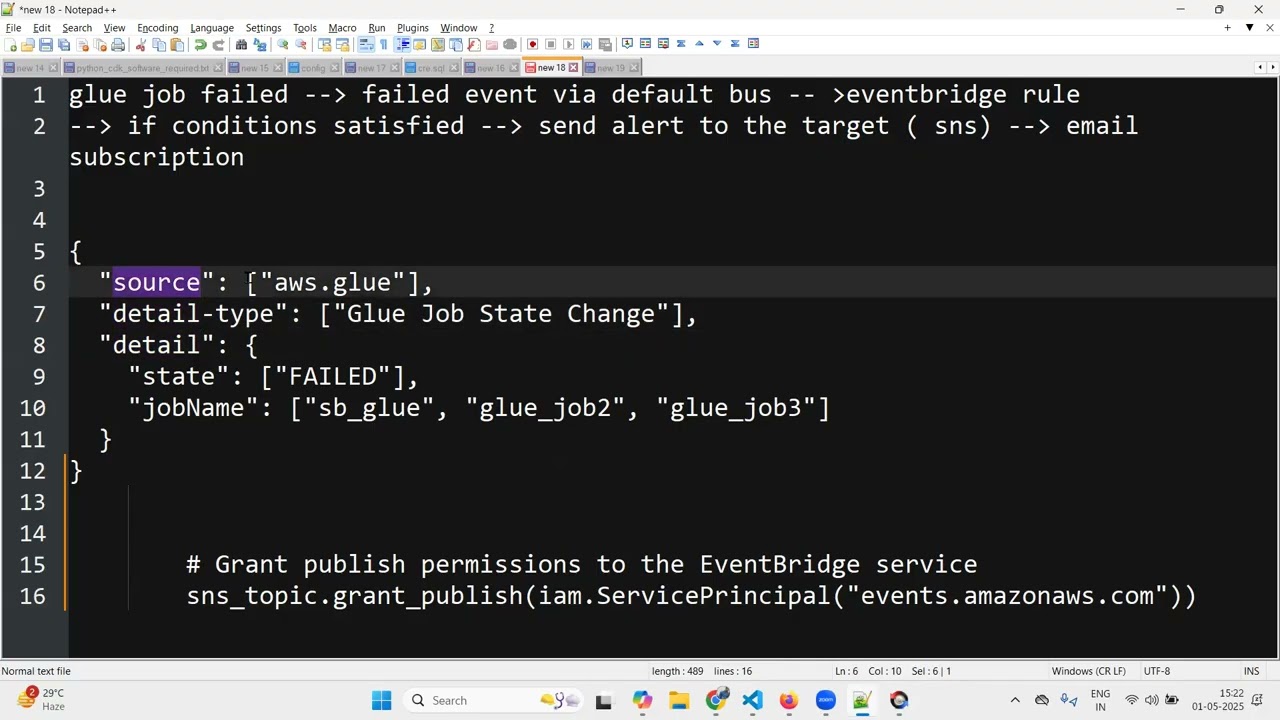Switch to the new 19 tab
1280x720 pixels.
(x=611, y=68)
